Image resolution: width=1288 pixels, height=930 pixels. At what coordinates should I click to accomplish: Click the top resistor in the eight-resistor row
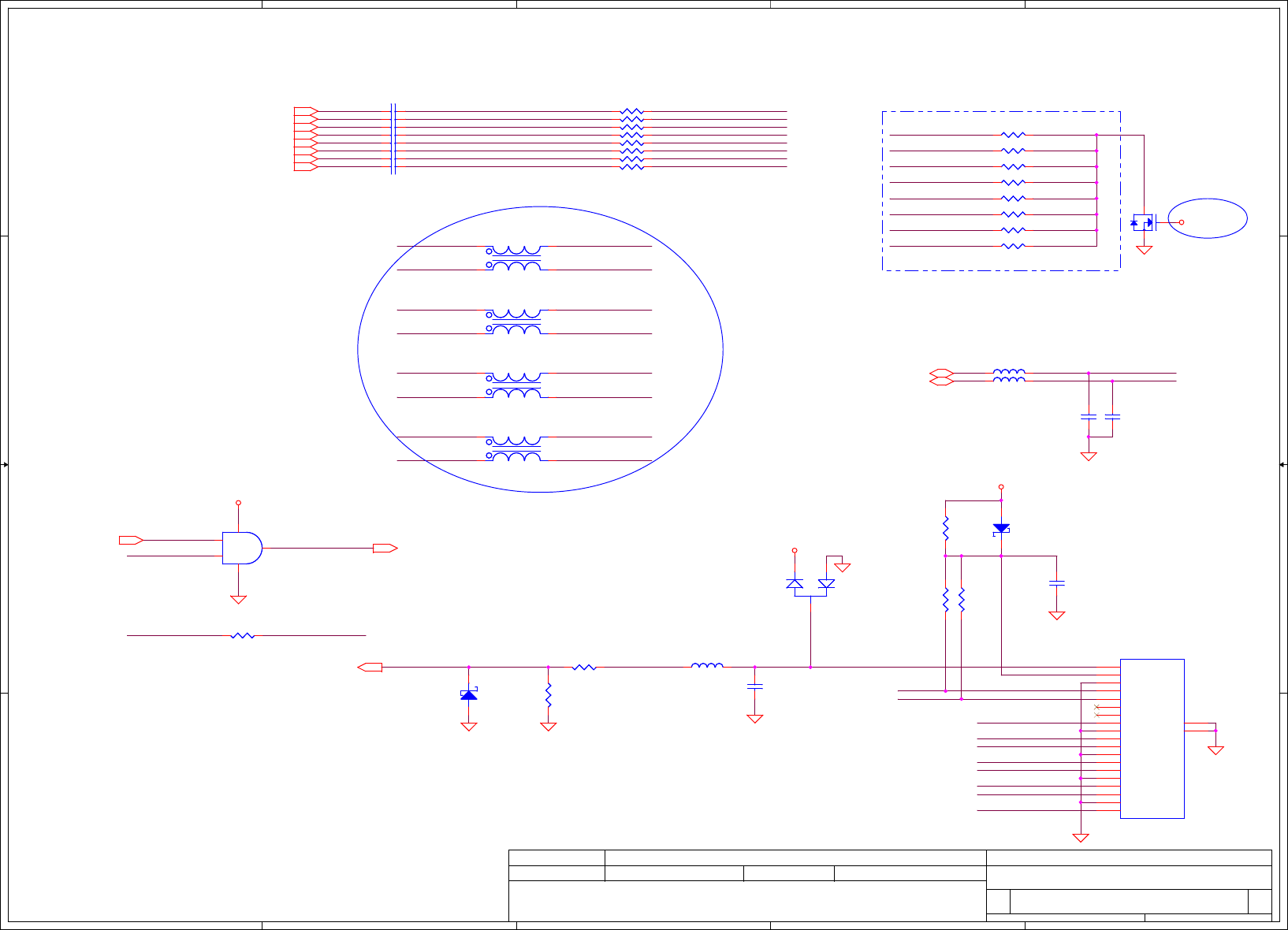[632, 112]
